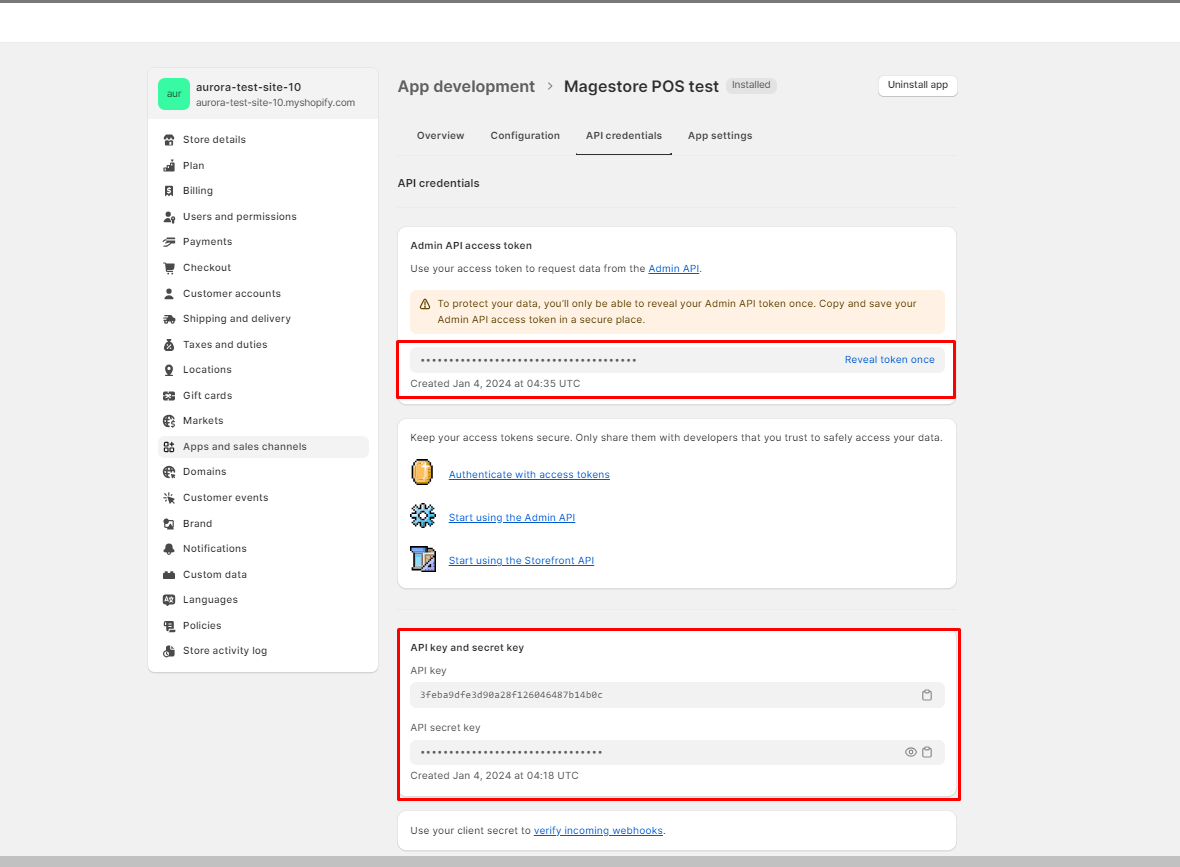This screenshot has width=1180, height=867.
Task: Copy the API key via the clipboard icon
Action: pos(927,694)
